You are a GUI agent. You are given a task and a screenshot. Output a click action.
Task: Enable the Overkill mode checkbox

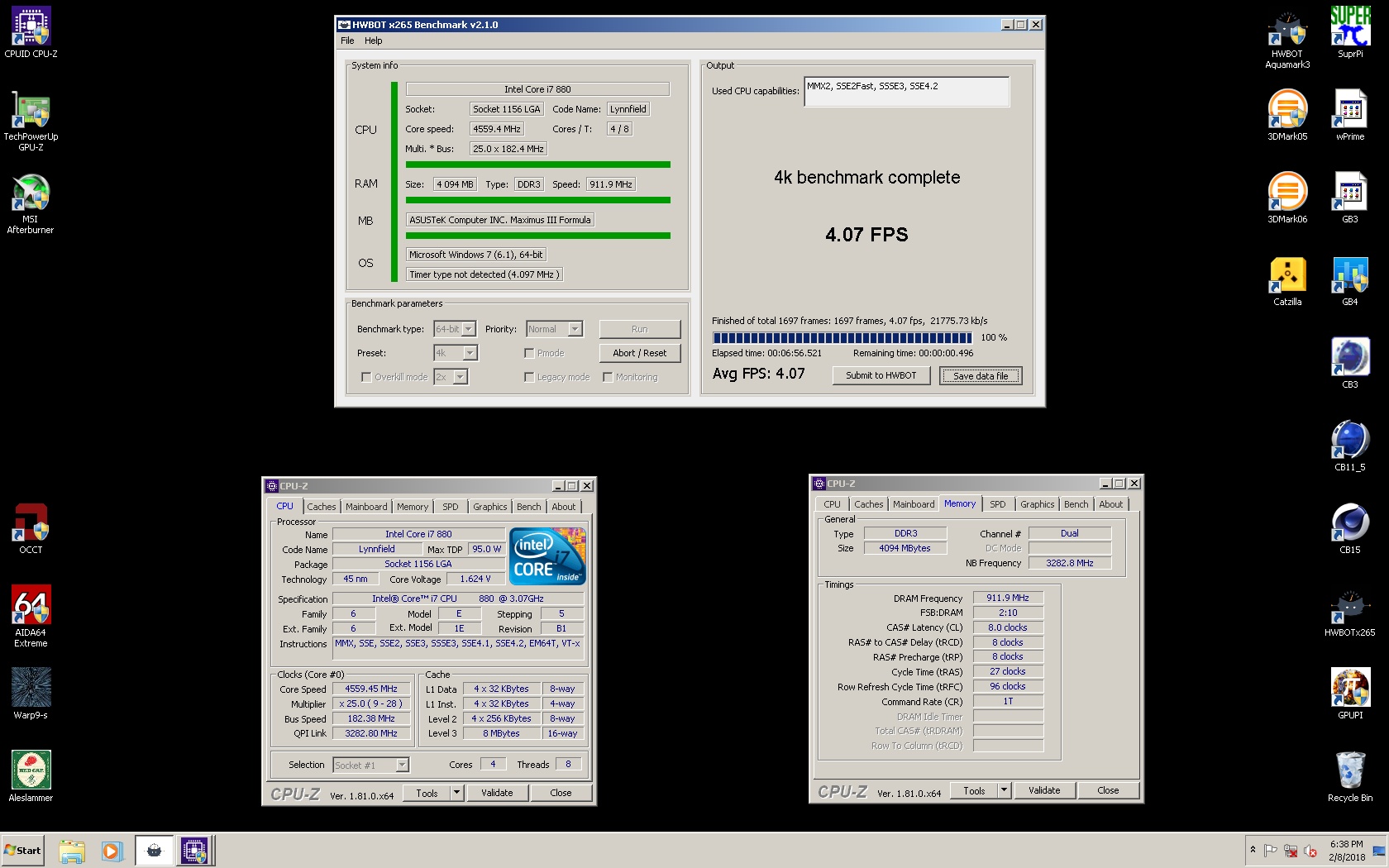pos(366,377)
